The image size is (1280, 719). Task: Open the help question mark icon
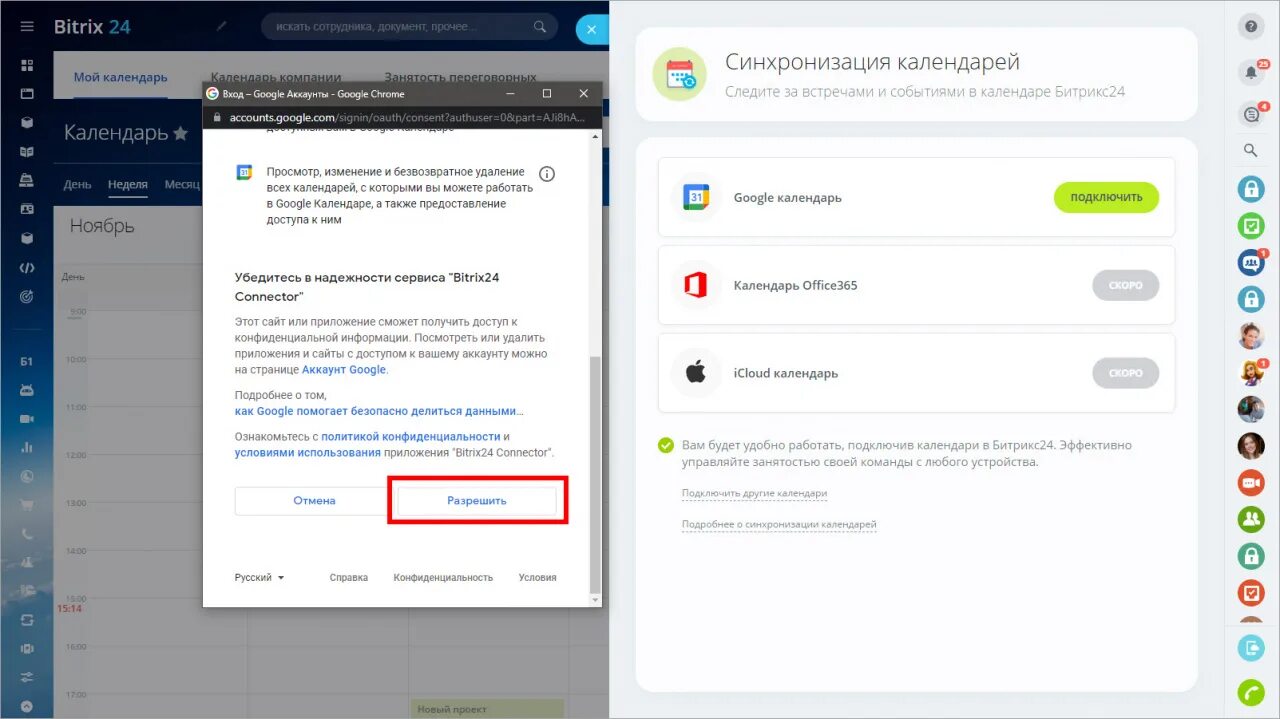tap(1251, 27)
